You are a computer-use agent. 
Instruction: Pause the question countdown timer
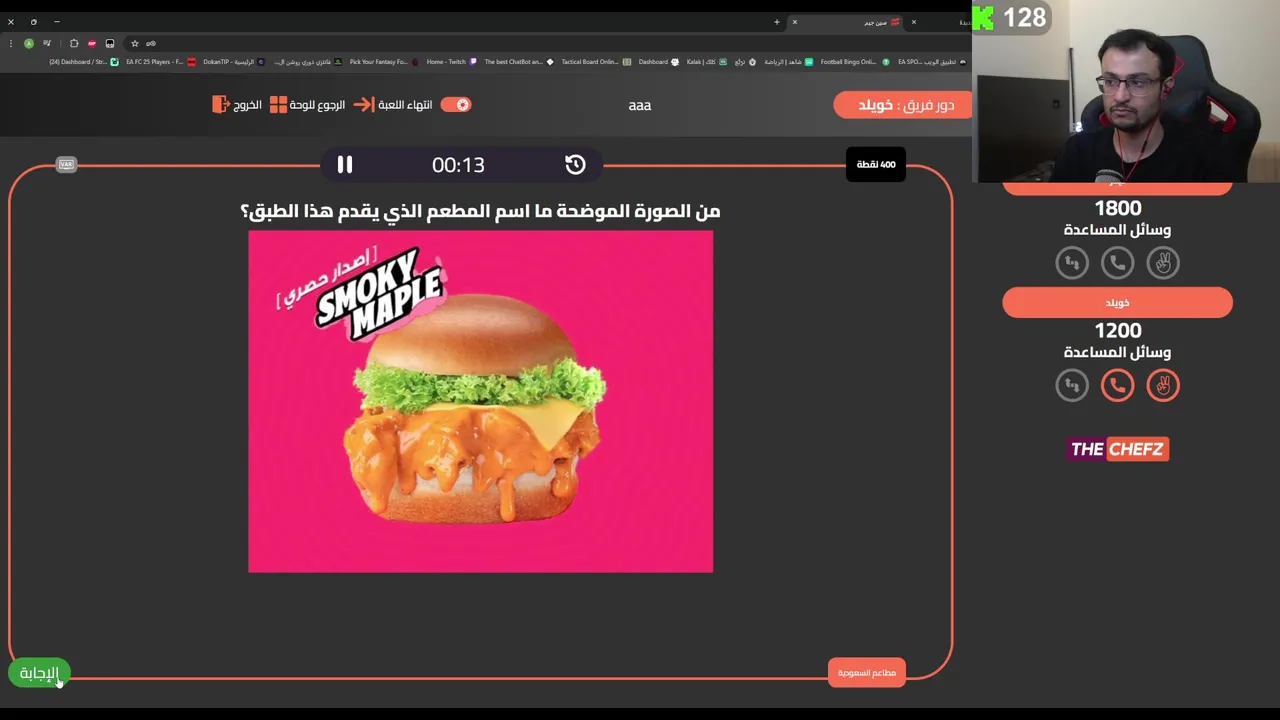coord(344,165)
